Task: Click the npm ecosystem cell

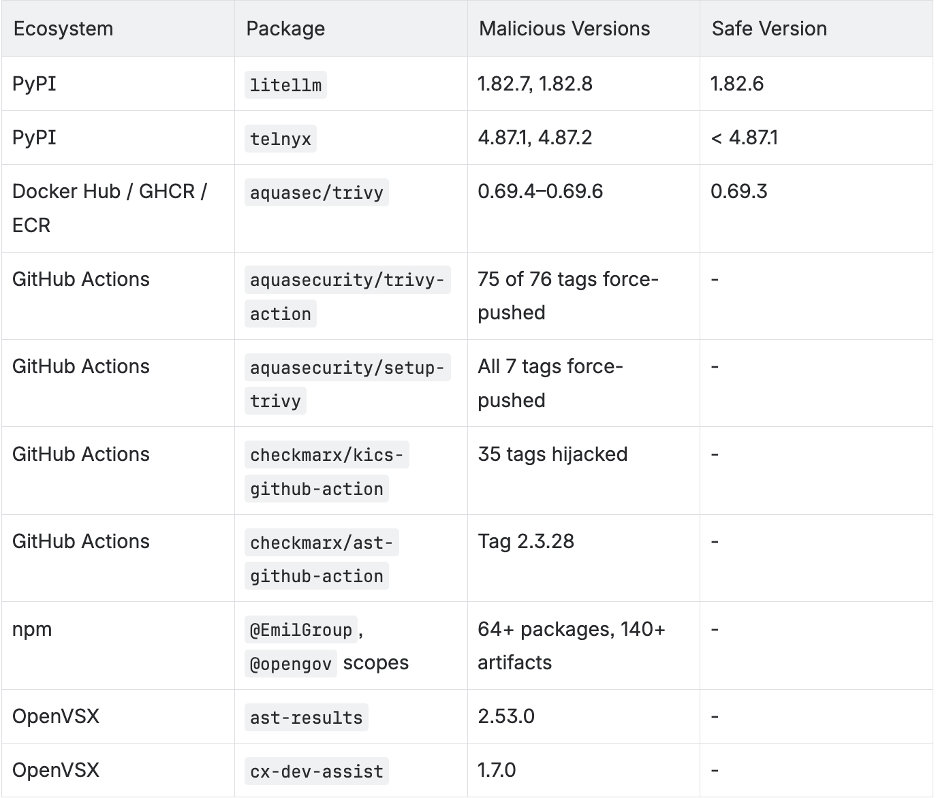Action: tap(32, 630)
